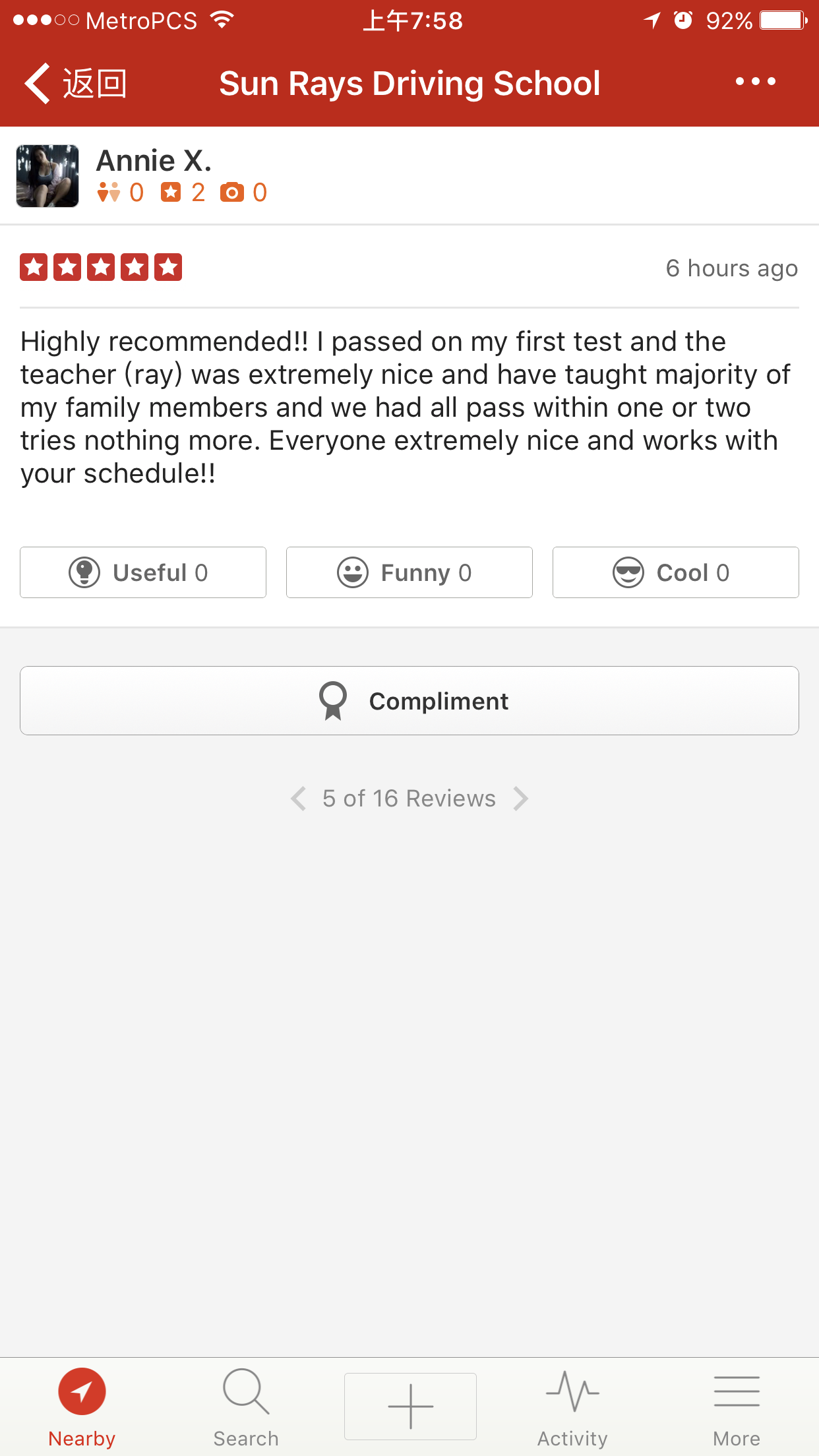The width and height of the screenshot is (819, 1456).
Task: Open the three-dot options menu
Action: pyautogui.click(x=756, y=82)
